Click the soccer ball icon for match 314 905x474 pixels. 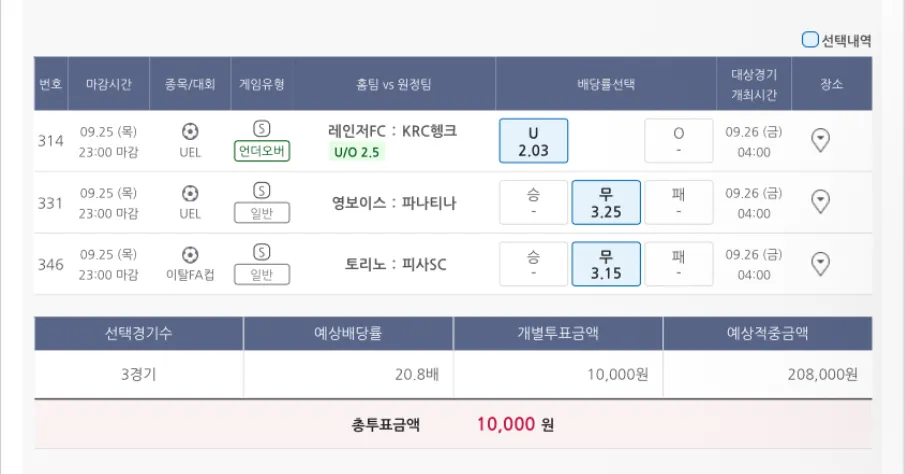coord(190,130)
